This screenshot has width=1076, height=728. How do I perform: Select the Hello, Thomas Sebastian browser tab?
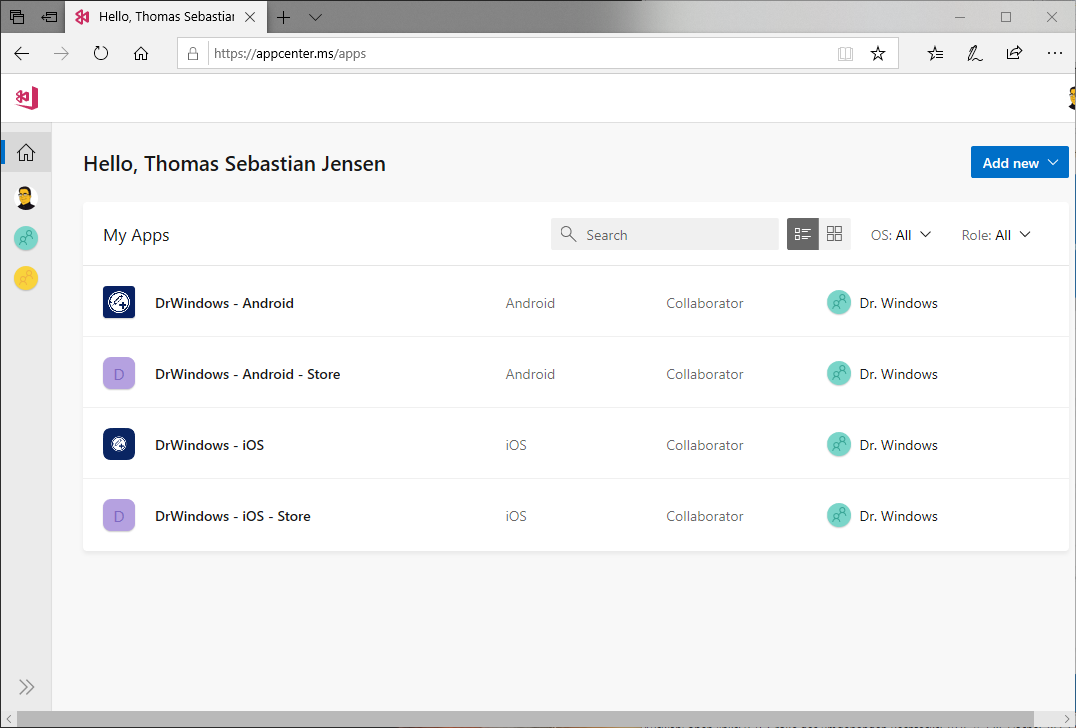pyautogui.click(x=165, y=17)
